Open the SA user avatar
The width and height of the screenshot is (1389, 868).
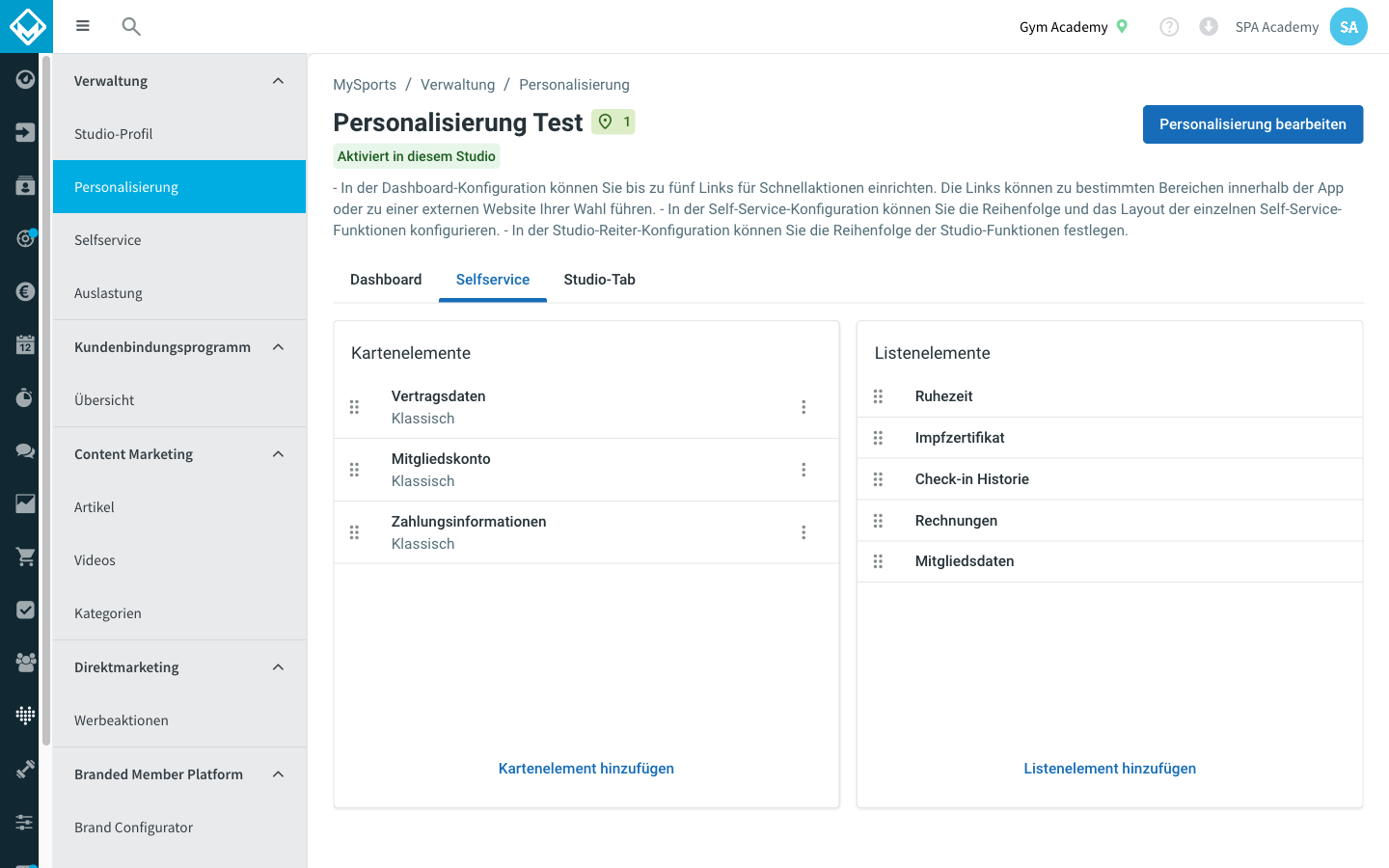pyautogui.click(x=1348, y=27)
